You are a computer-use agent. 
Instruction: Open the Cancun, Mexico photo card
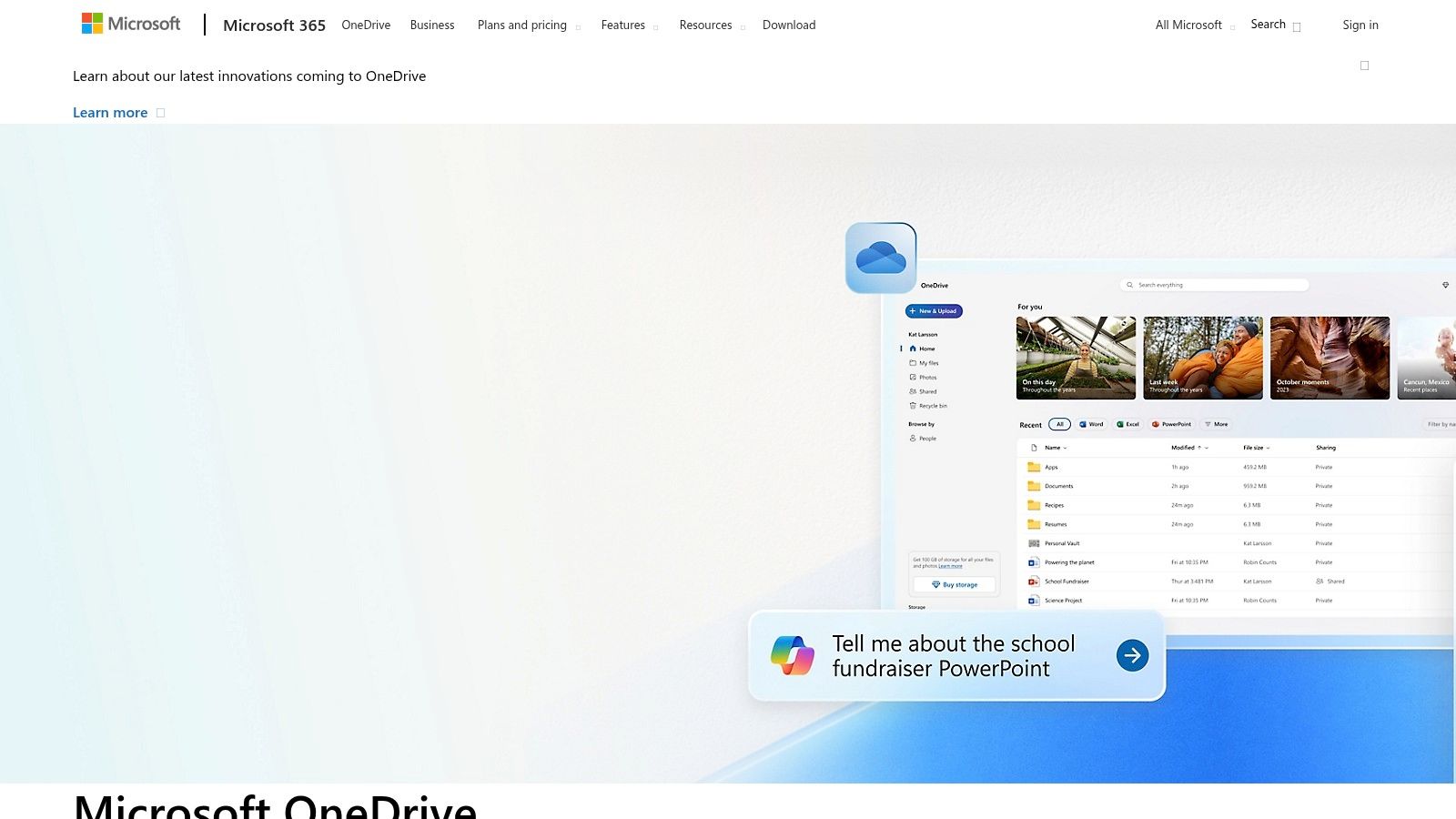(x=1427, y=358)
